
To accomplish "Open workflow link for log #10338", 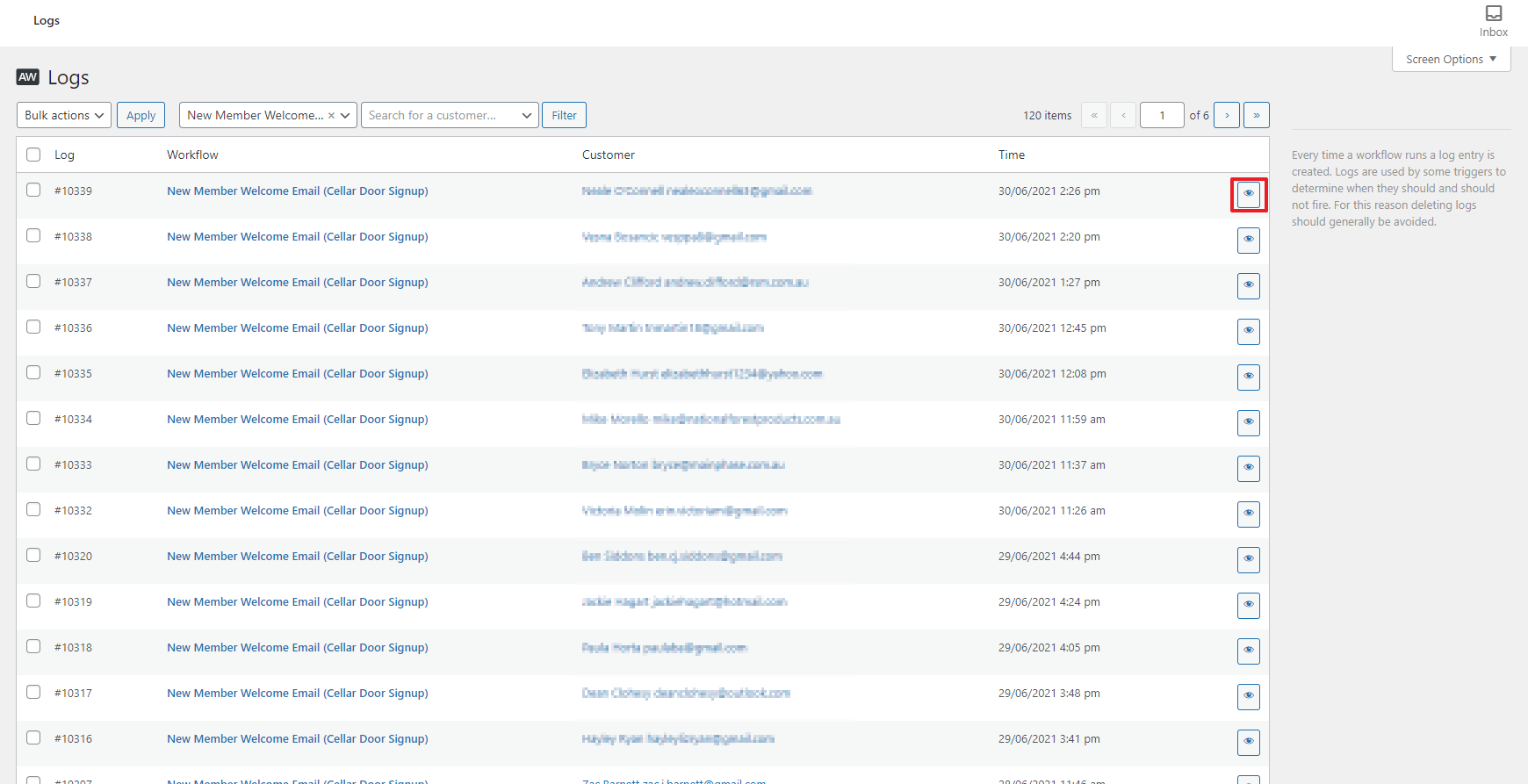I will tap(298, 236).
